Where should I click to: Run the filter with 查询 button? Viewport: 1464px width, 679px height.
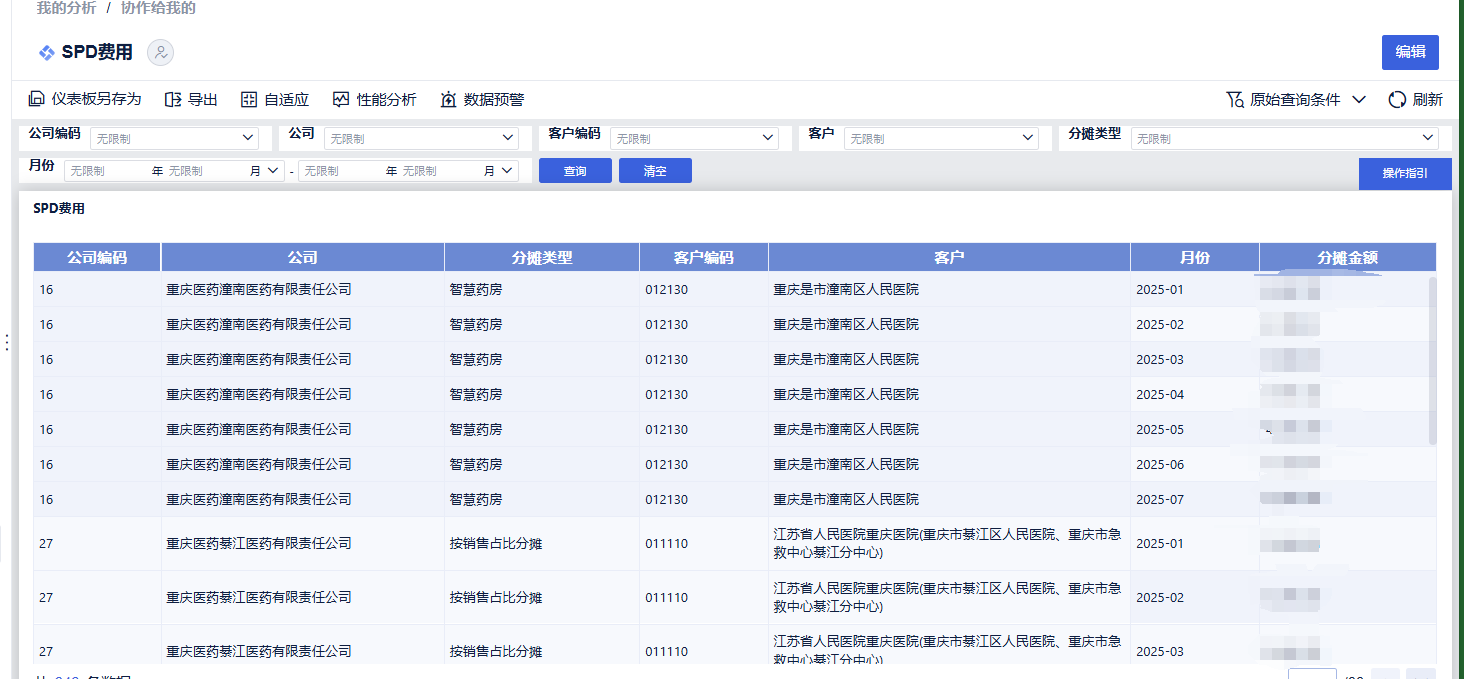tap(575, 171)
